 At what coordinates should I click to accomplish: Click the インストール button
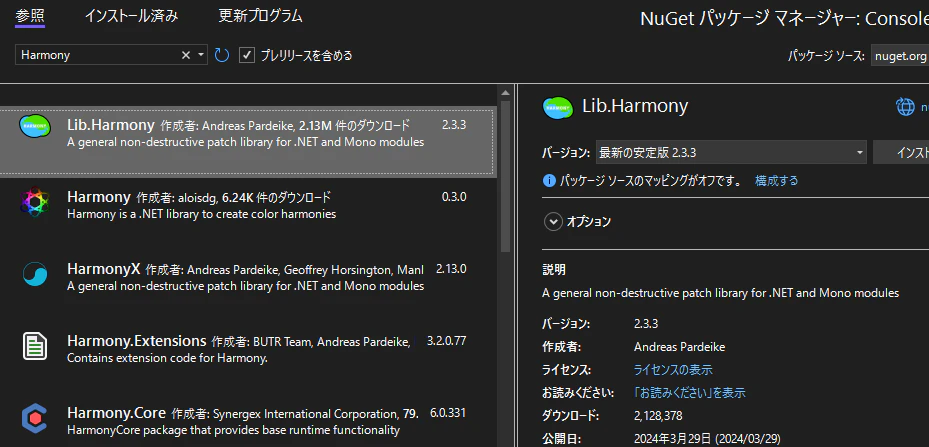tap(901, 152)
